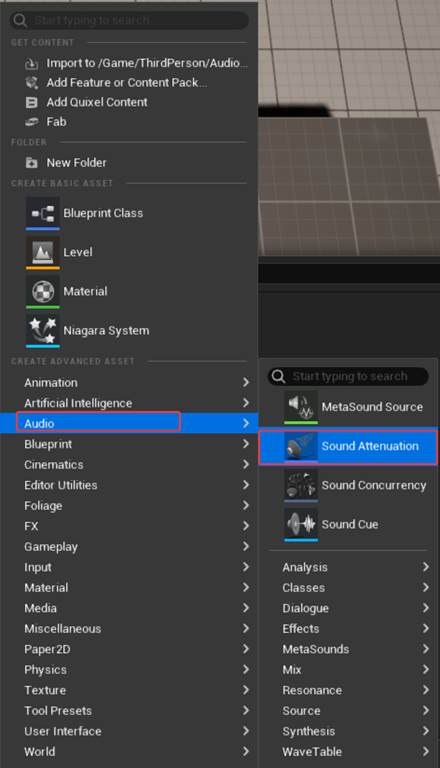Image resolution: width=440 pixels, height=768 pixels.
Task: Focus the main menu search field
Action: coord(129,20)
